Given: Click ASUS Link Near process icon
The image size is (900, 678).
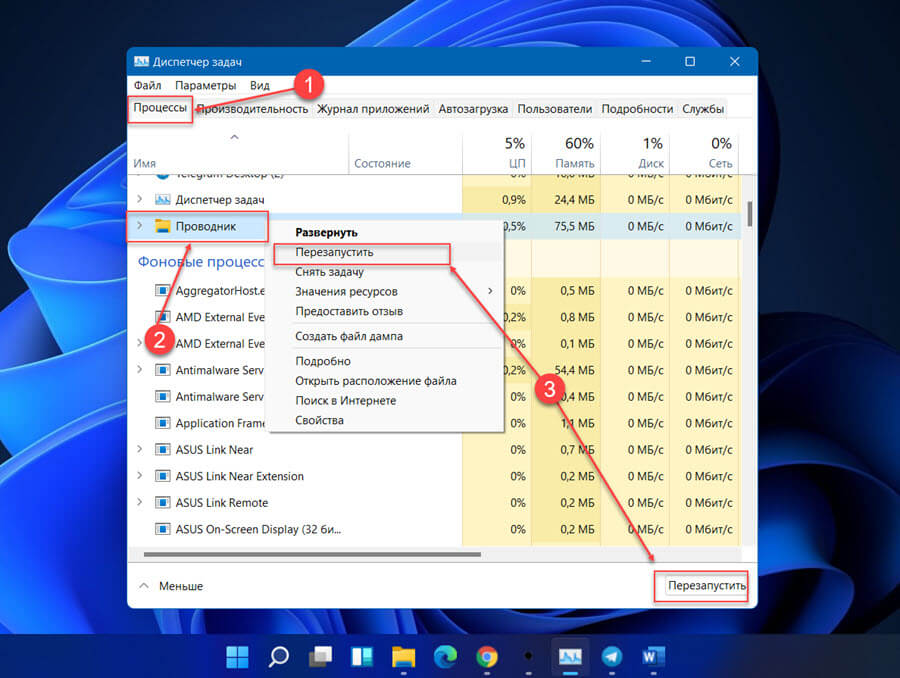Looking at the screenshot, I should (163, 450).
